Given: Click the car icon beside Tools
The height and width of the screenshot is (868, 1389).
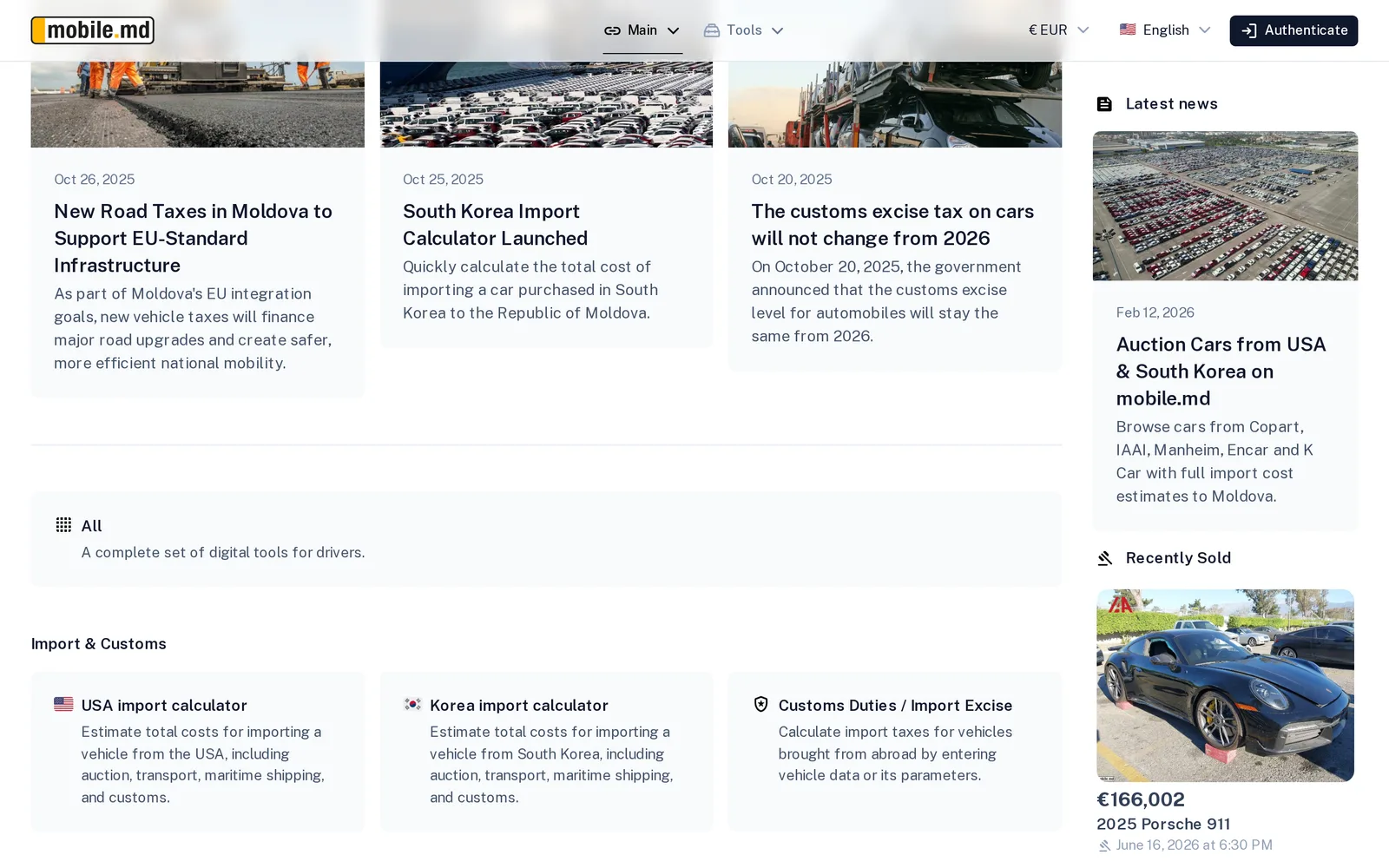Looking at the screenshot, I should point(712,30).
